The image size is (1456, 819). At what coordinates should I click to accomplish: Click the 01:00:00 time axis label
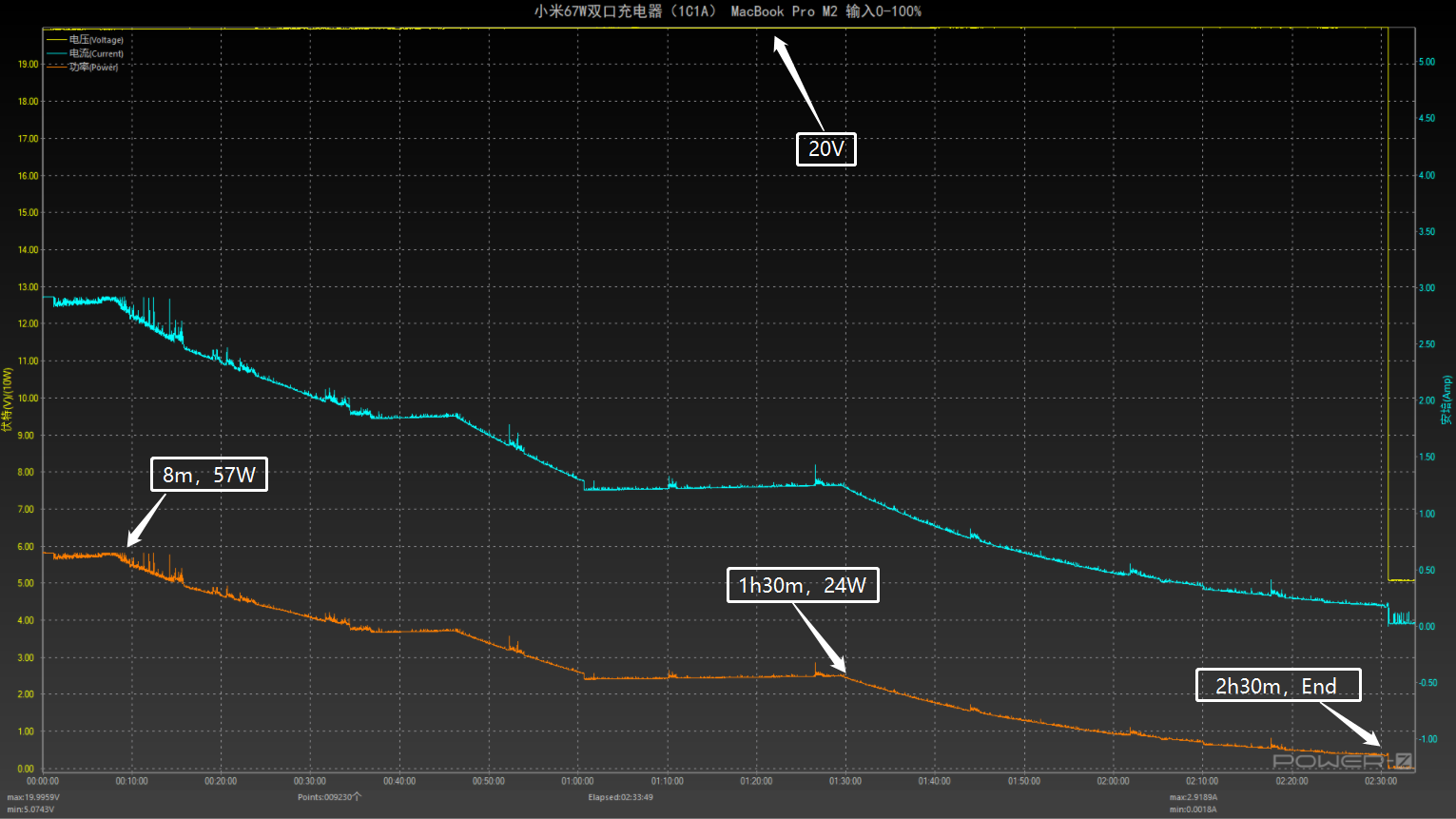[577, 781]
